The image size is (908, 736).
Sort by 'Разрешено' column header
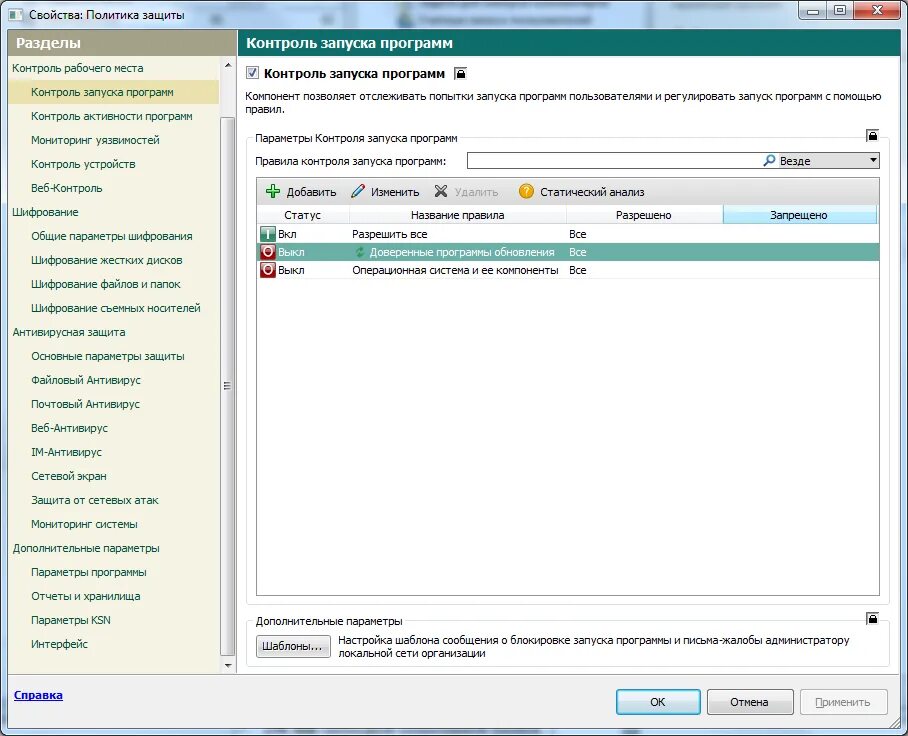point(644,215)
